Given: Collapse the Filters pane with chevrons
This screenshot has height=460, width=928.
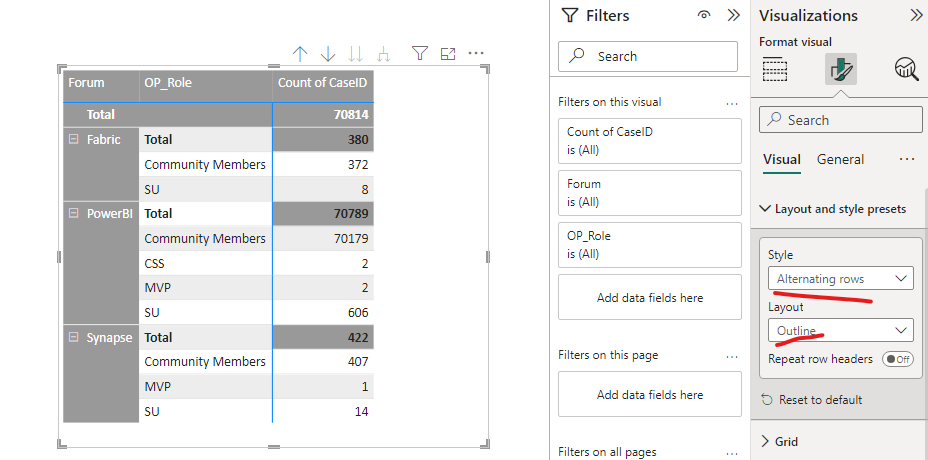Looking at the screenshot, I should [x=733, y=15].
